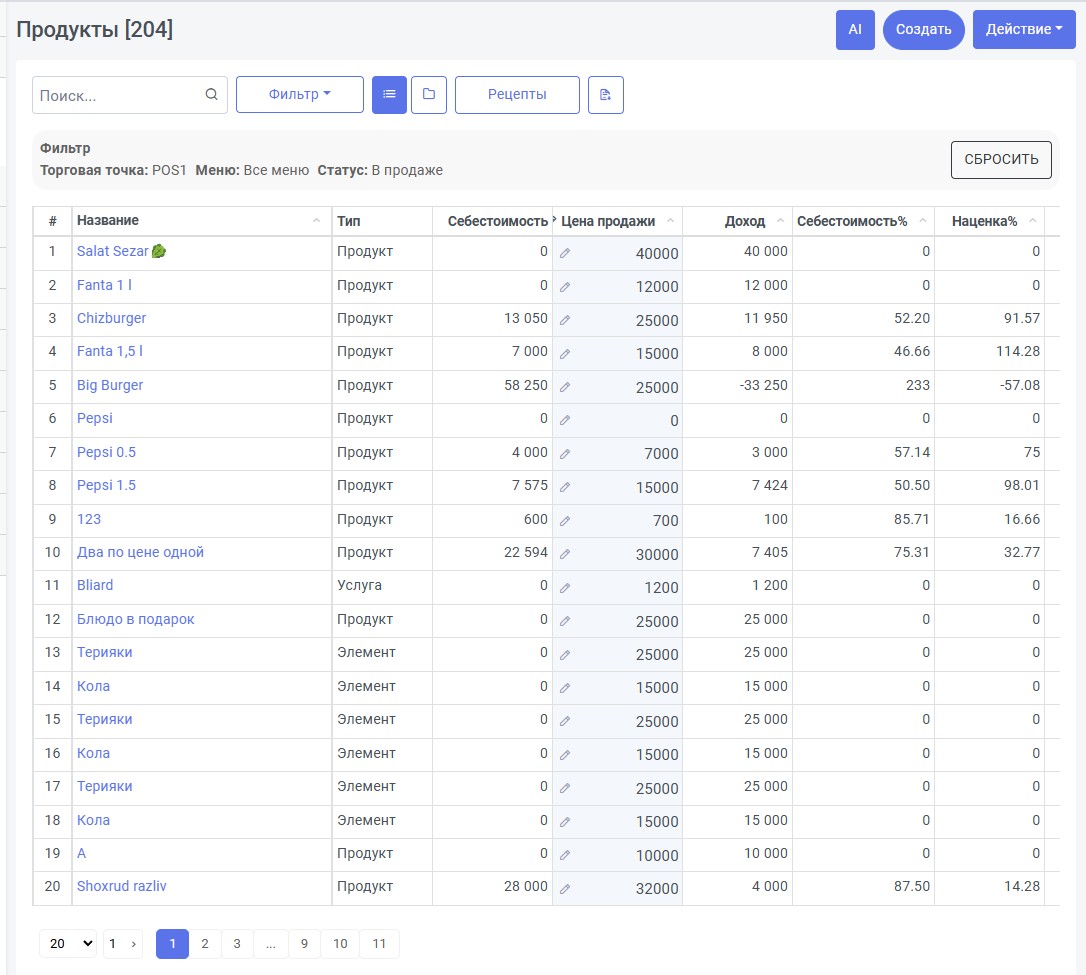Edit price pencil for product A
The image size is (1086, 975).
565,855
